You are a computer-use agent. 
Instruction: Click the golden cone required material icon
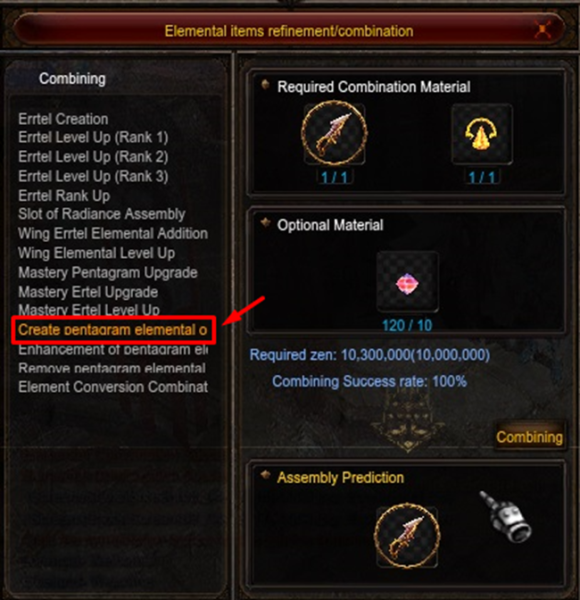[x=482, y=134]
